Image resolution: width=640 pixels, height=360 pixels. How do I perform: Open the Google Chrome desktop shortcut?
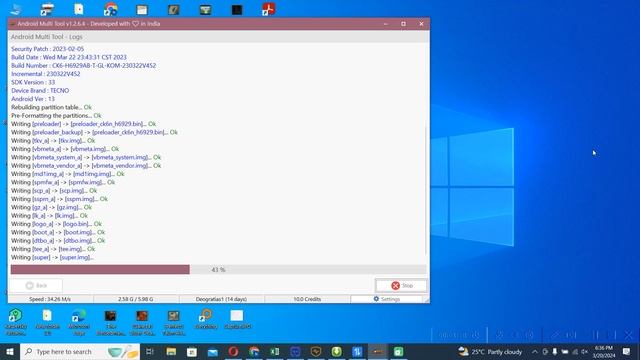click(111, 9)
